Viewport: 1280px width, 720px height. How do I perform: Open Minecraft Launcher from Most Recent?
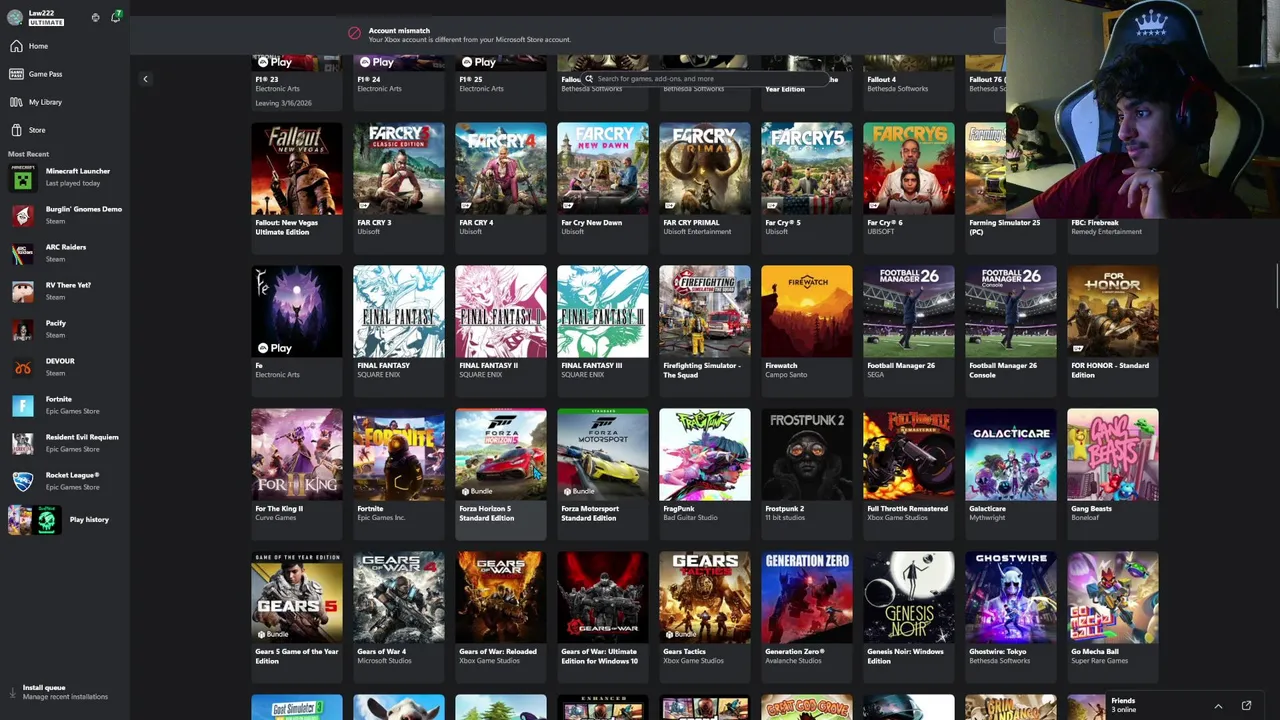click(x=65, y=177)
